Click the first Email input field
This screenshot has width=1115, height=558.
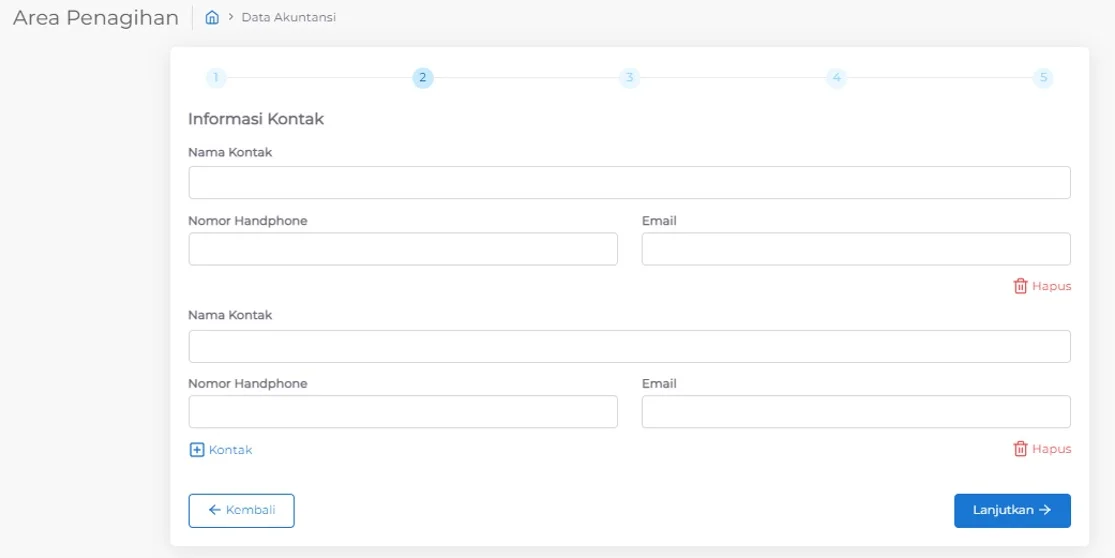(x=856, y=249)
